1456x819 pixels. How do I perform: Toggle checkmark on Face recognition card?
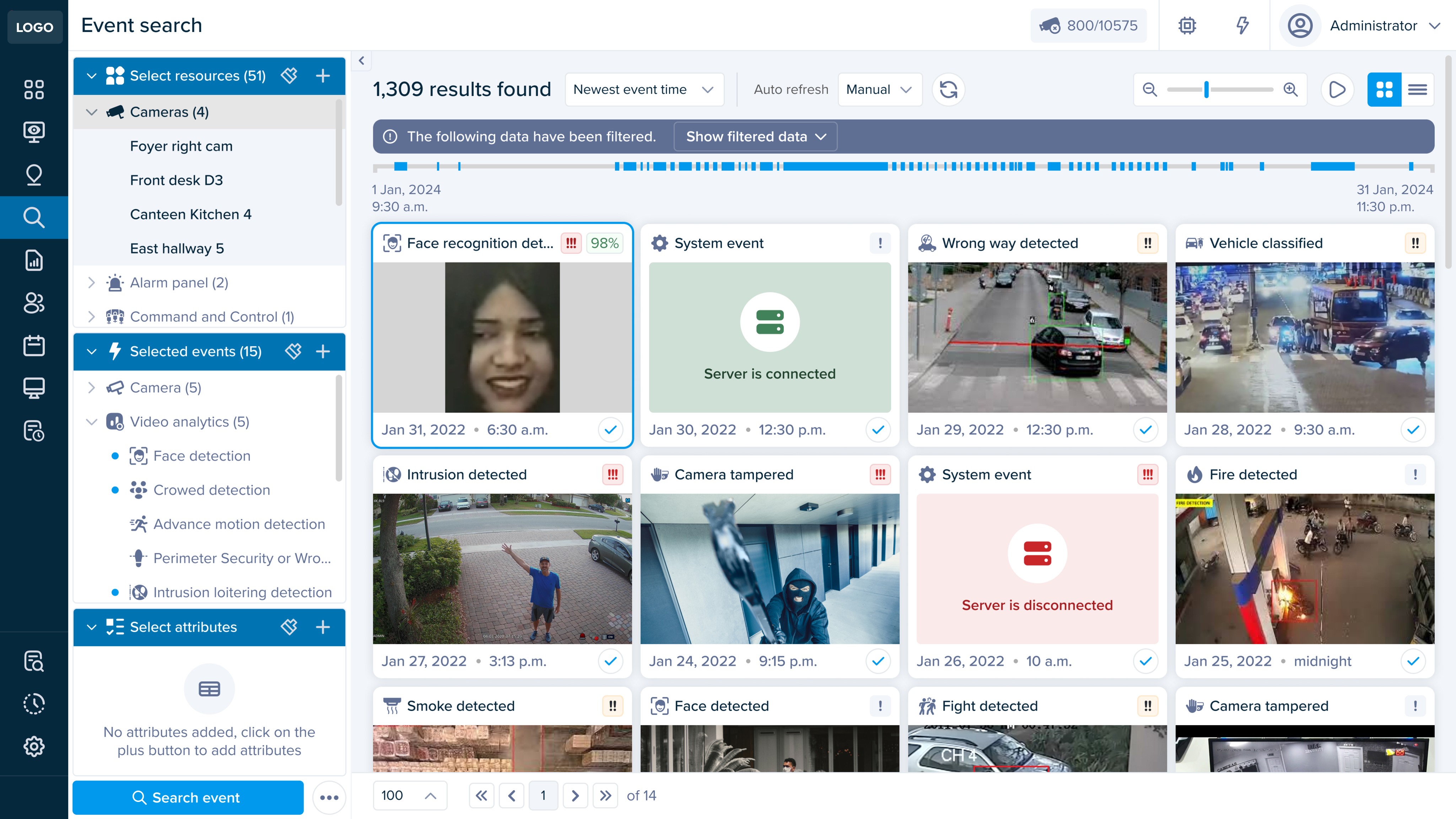610,430
